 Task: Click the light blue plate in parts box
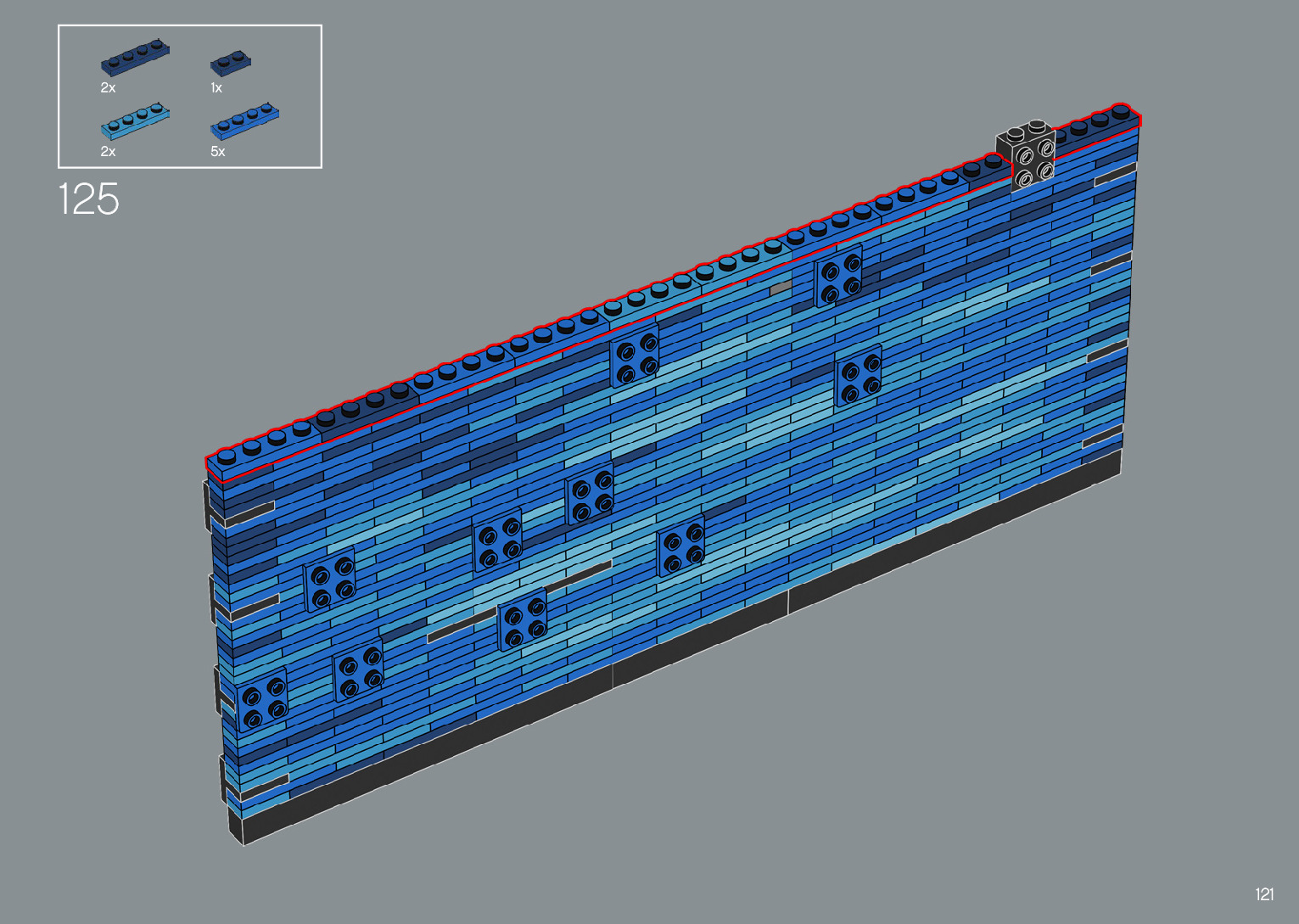point(135,120)
